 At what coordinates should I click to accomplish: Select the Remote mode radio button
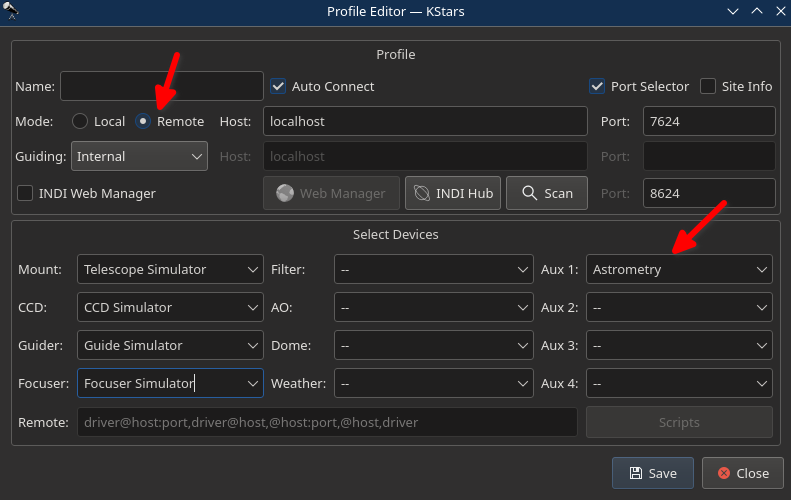coord(143,121)
